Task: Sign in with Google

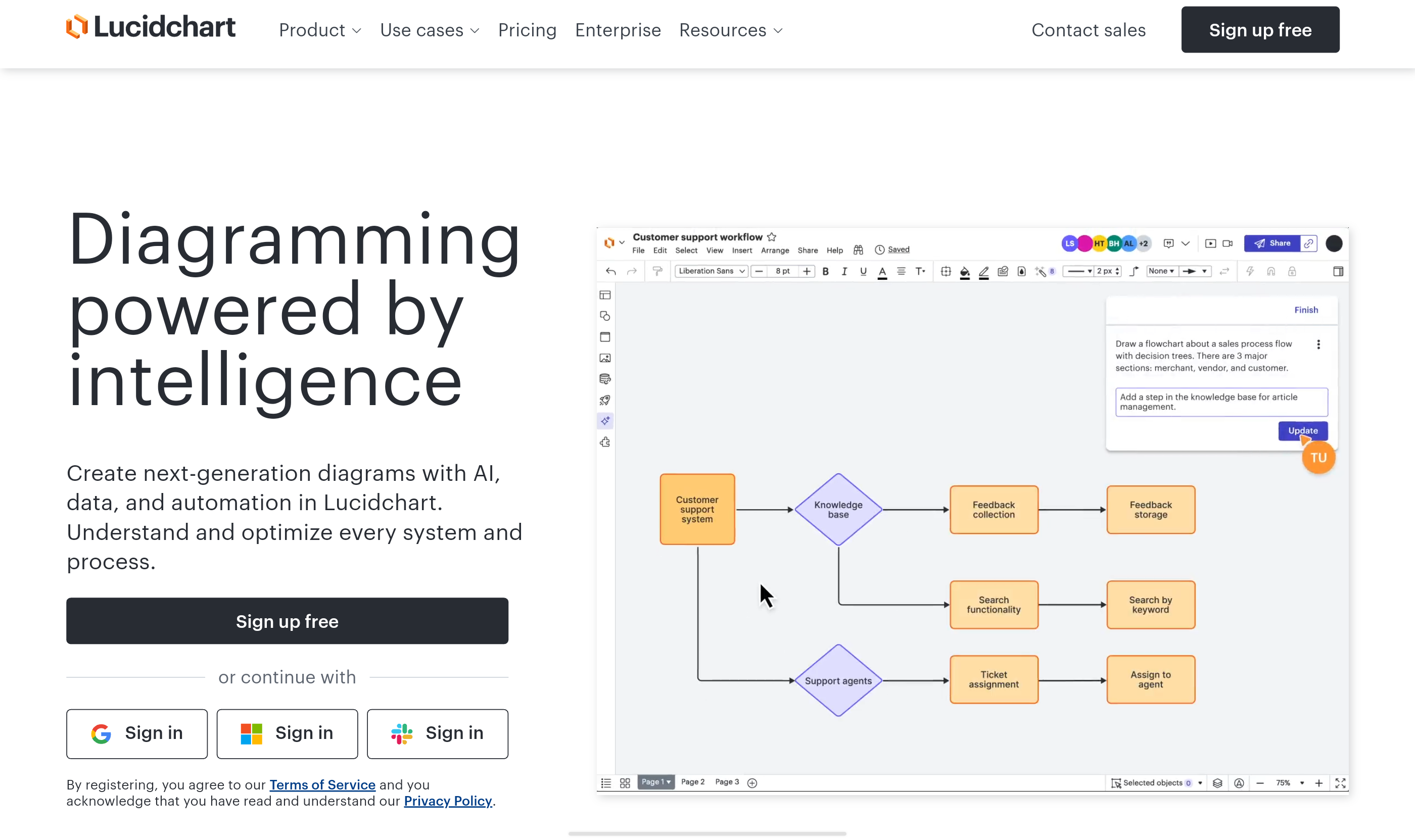Action: [137, 733]
